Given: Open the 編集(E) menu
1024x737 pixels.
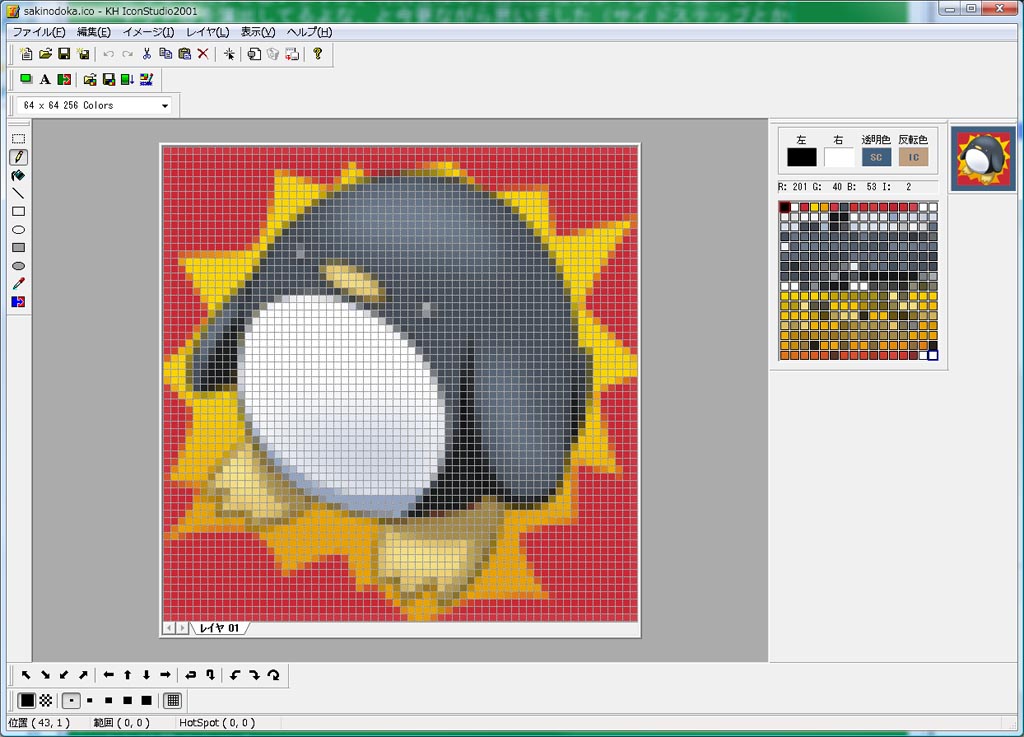Looking at the screenshot, I should 94,31.
